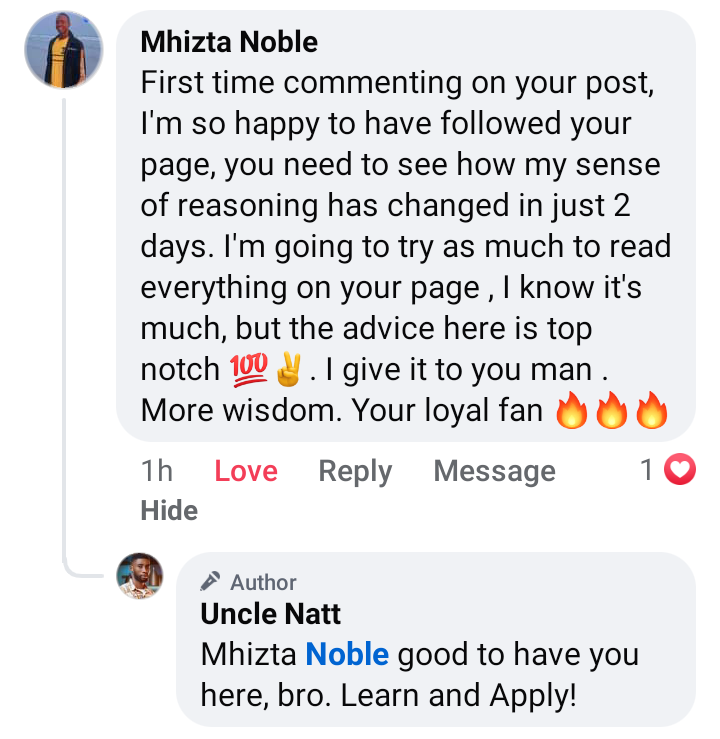Click the Mhizta Noble commenter name
This screenshot has height=739, width=720.
(x=229, y=42)
